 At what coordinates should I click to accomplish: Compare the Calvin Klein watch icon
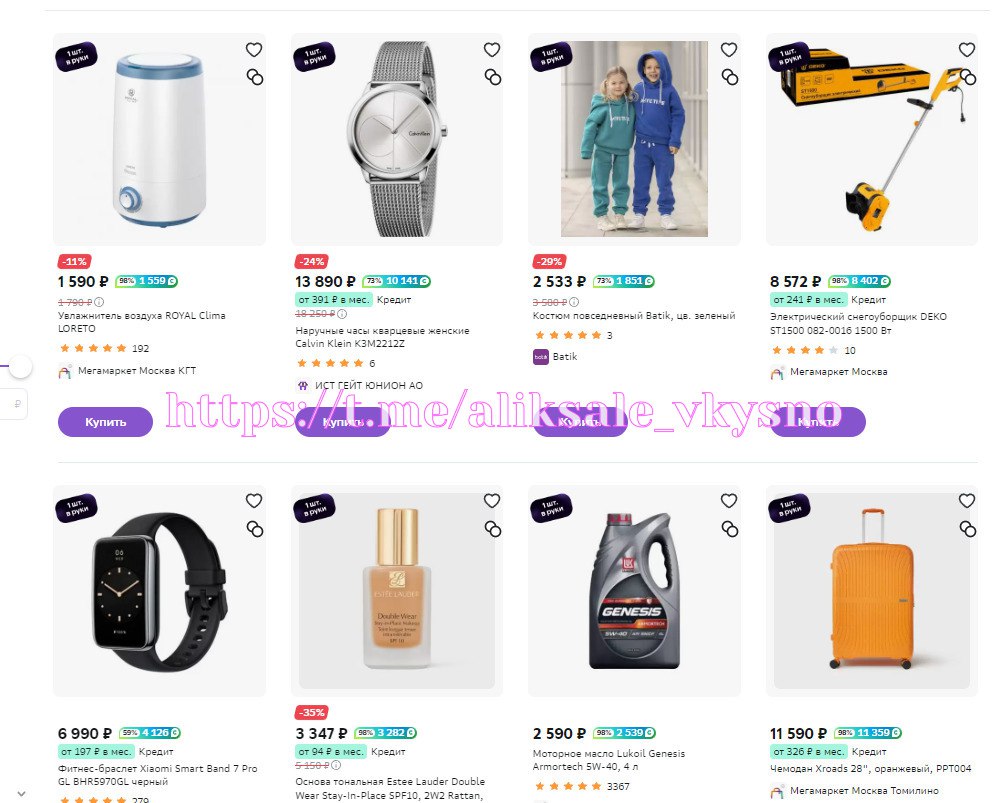493,78
